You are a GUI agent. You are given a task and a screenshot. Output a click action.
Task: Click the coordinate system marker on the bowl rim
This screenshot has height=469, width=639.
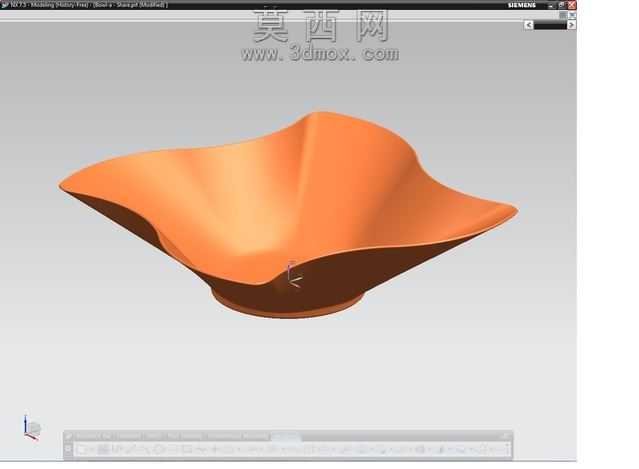294,275
